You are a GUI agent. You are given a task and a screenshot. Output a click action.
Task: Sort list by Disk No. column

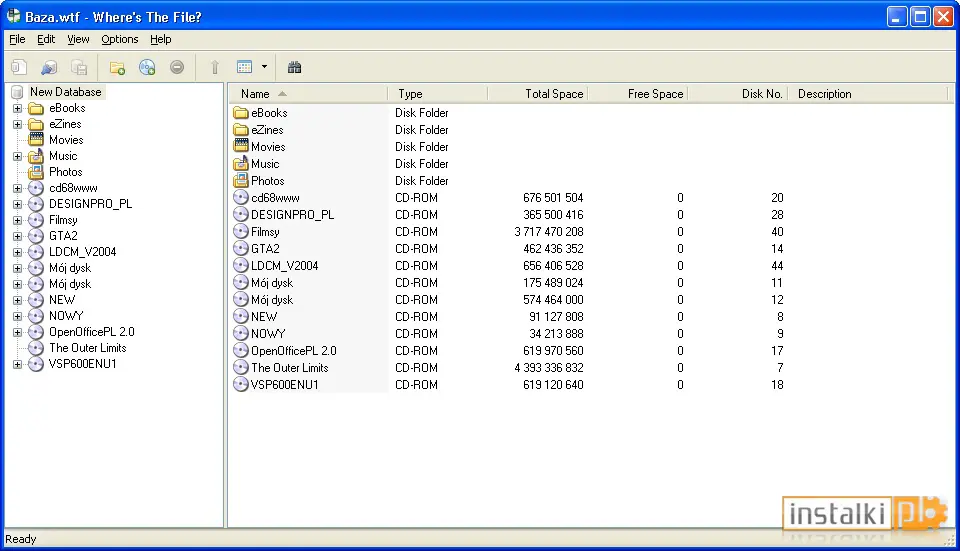coord(738,94)
